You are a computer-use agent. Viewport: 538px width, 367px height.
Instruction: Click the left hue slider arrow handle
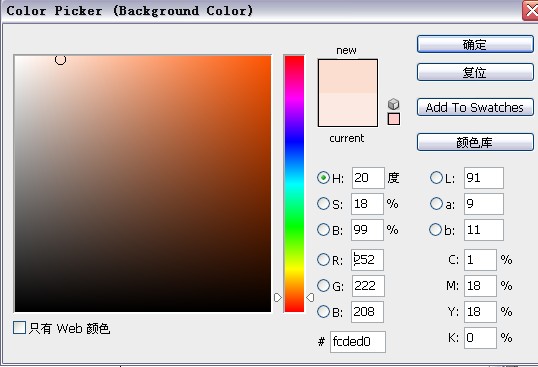(x=278, y=297)
